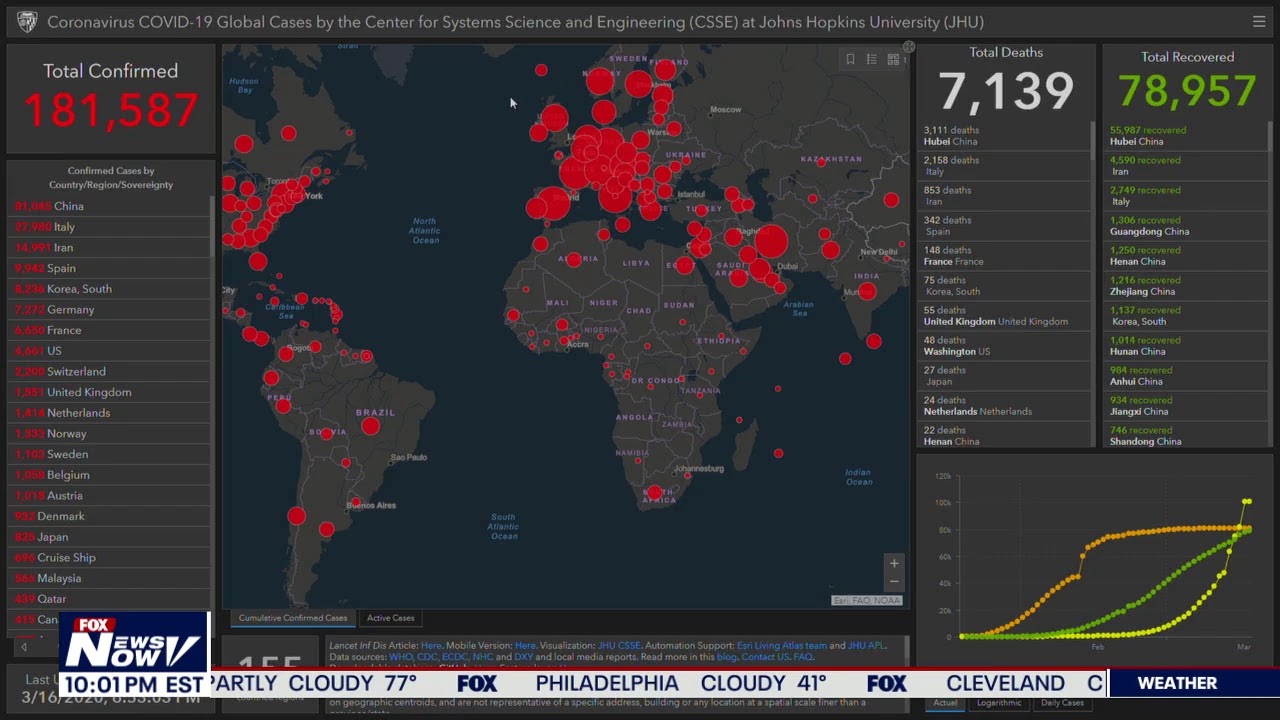This screenshot has width=1280, height=720.
Task: Click '48 deaths Washington US' entry
Action: [1004, 346]
